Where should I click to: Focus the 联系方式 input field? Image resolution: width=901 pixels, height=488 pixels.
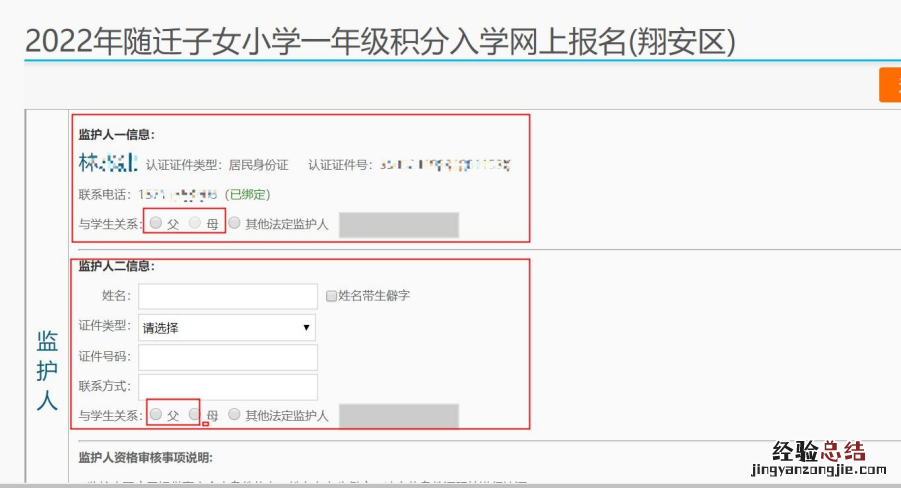228,387
